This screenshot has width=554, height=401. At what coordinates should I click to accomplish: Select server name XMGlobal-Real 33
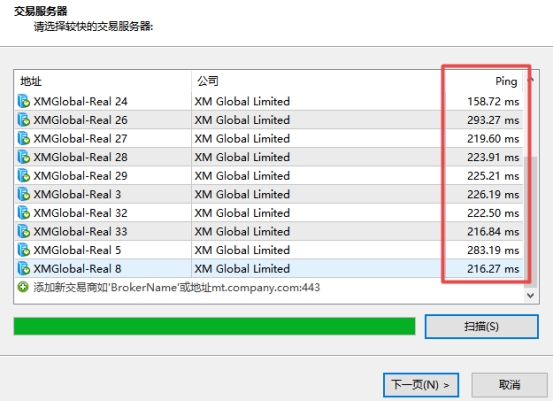[x=81, y=231]
